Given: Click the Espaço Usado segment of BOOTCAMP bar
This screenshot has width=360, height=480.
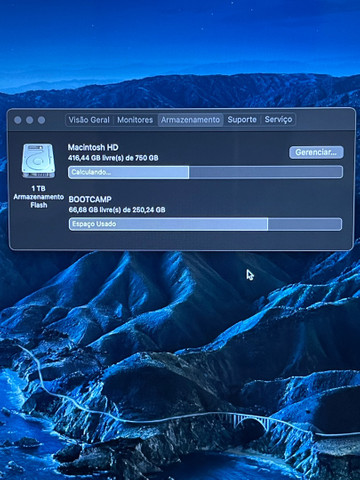Looking at the screenshot, I should coord(168,224).
